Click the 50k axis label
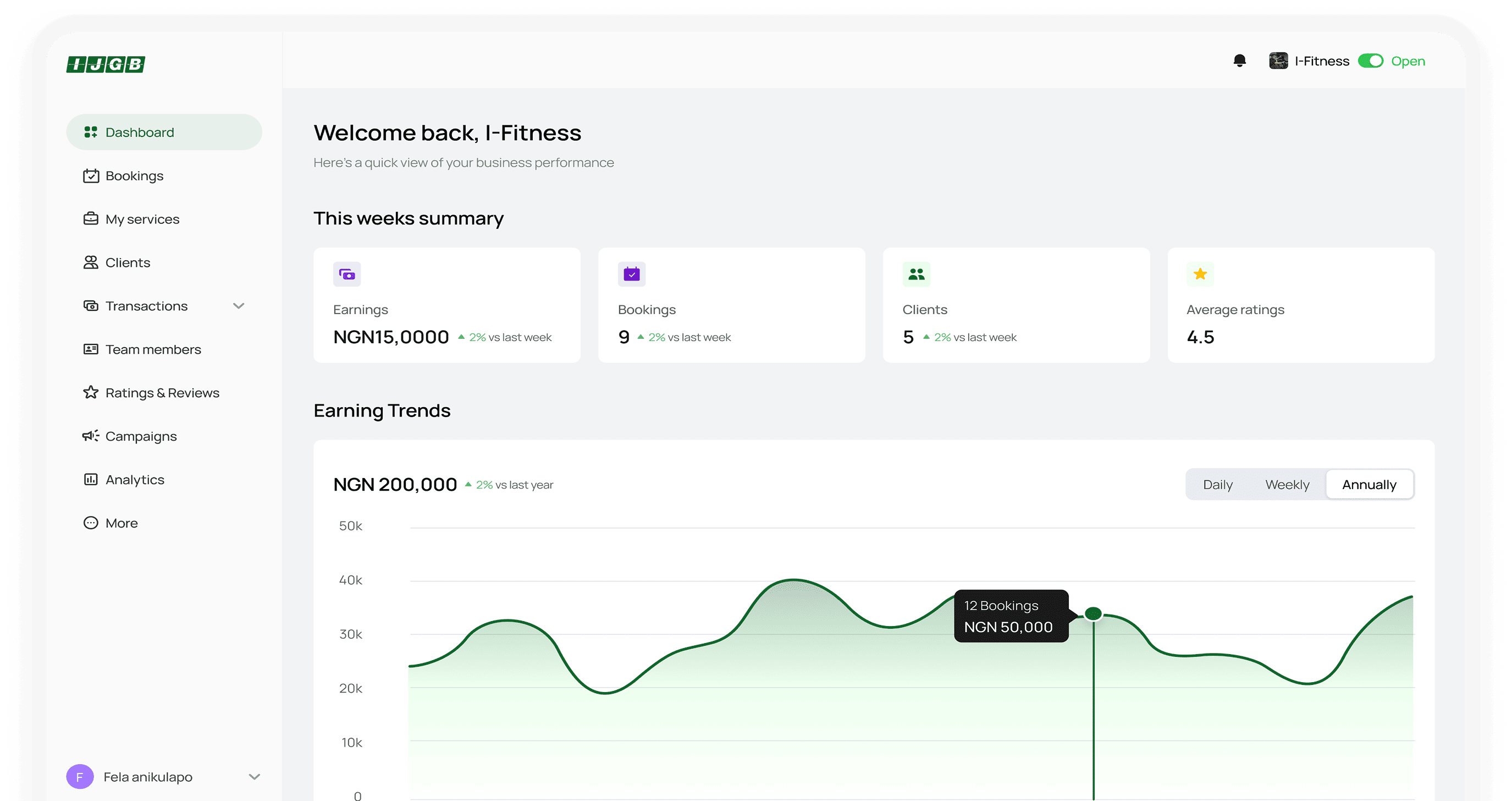The width and height of the screenshot is (1512, 801). [350, 526]
